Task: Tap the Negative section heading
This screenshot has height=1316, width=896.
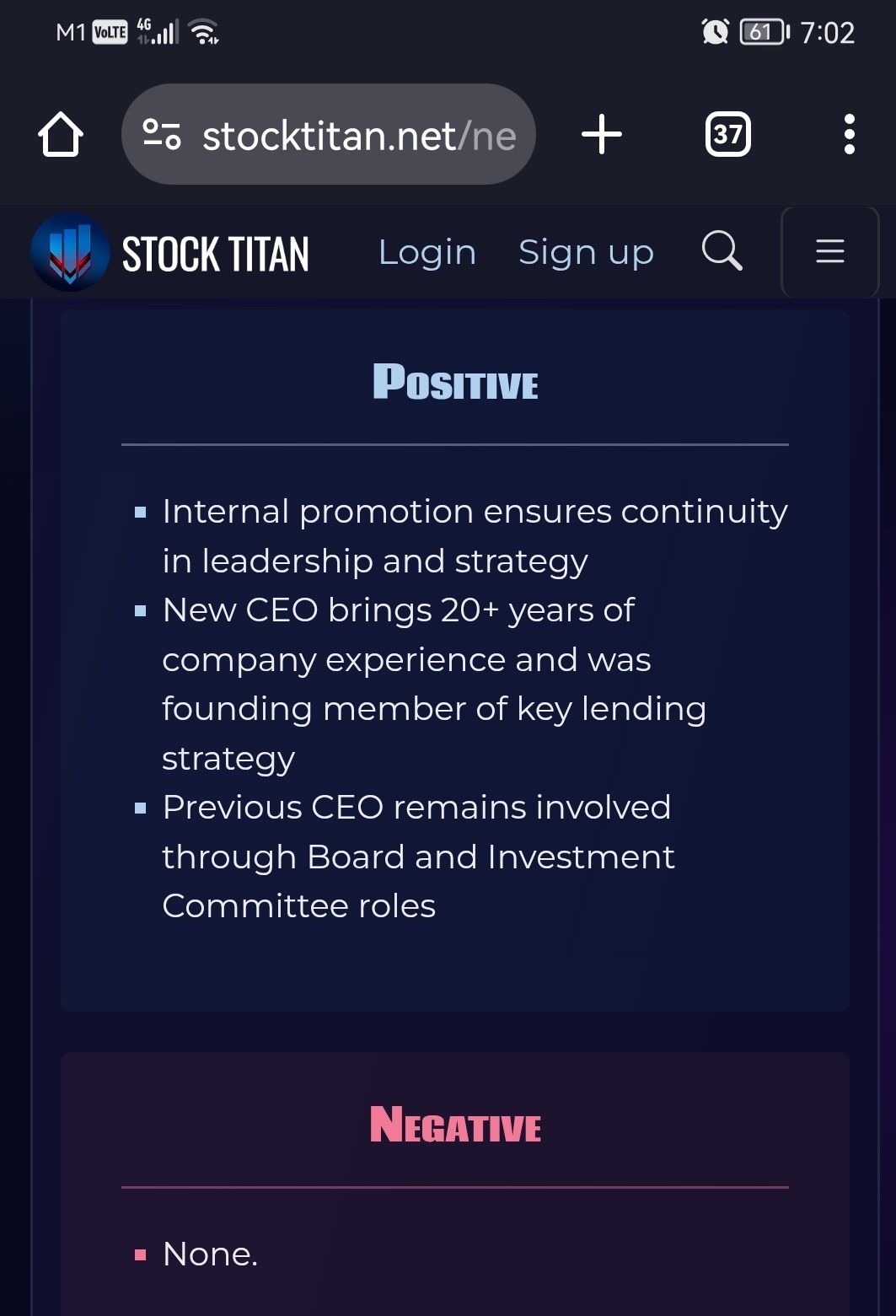Action: point(455,1125)
